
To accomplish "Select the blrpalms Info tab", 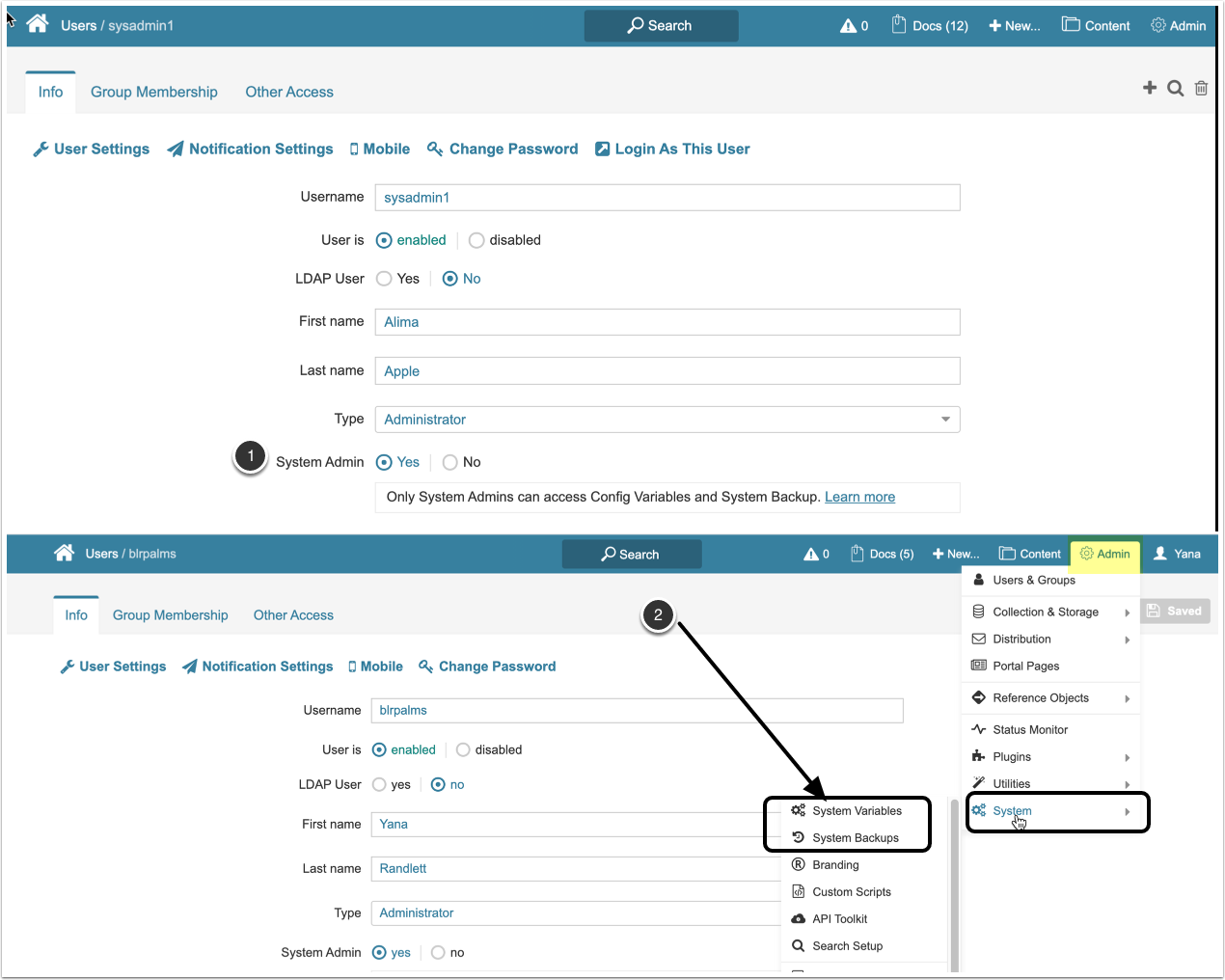I will coord(76,614).
